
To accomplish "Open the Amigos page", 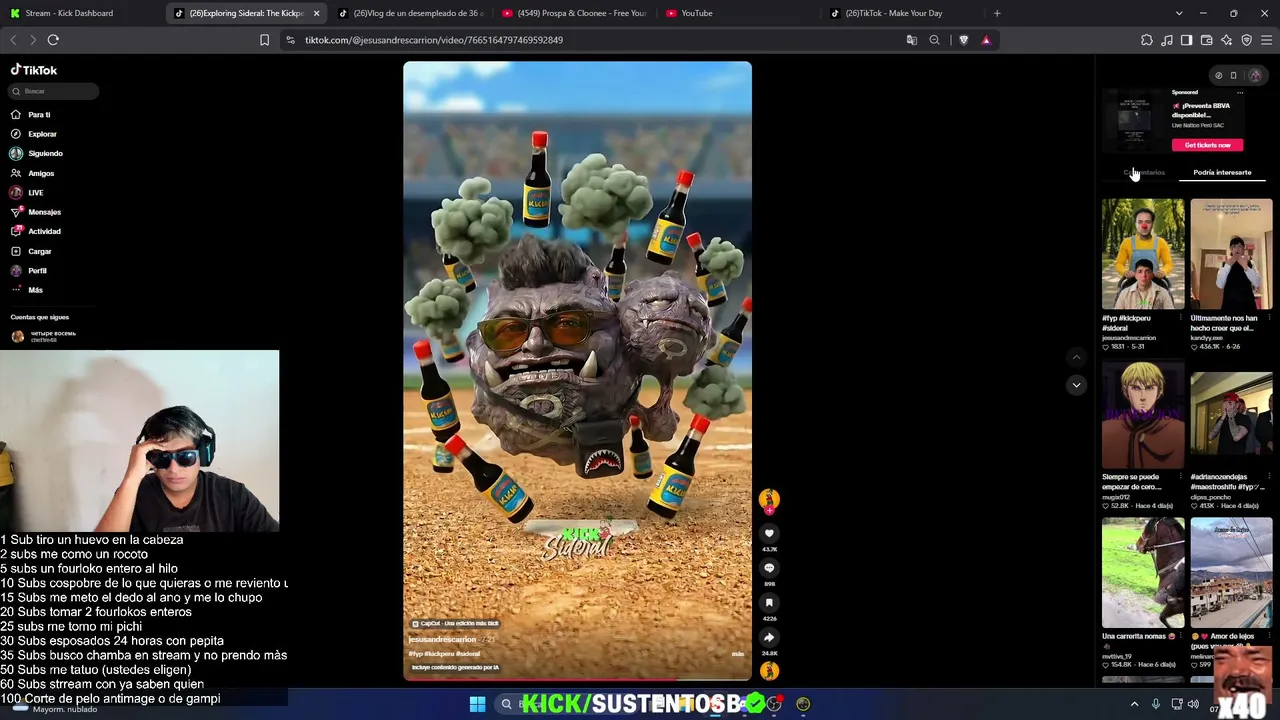I will pos(33,173).
